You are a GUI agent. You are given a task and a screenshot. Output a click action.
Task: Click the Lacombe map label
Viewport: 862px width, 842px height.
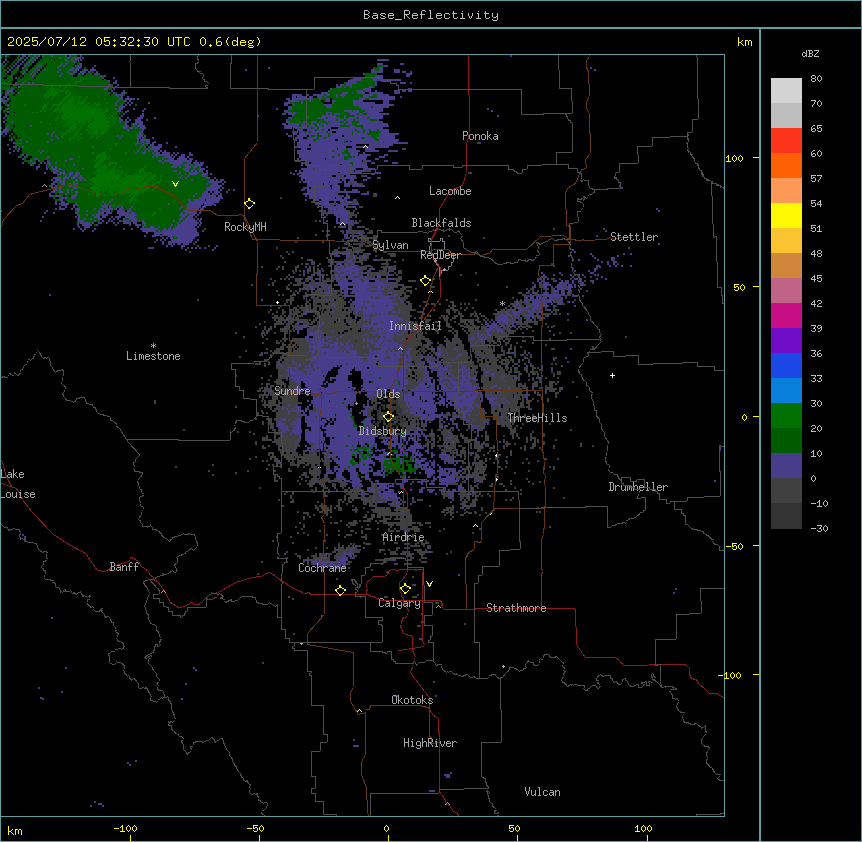point(450,191)
